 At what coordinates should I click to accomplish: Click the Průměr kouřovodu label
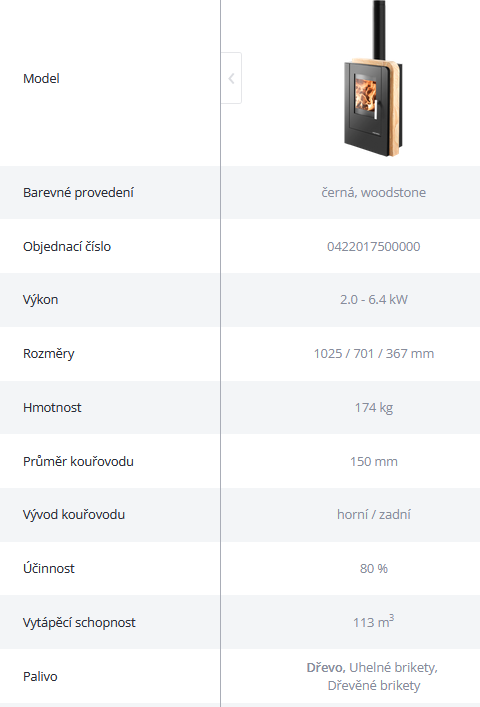[78, 461]
